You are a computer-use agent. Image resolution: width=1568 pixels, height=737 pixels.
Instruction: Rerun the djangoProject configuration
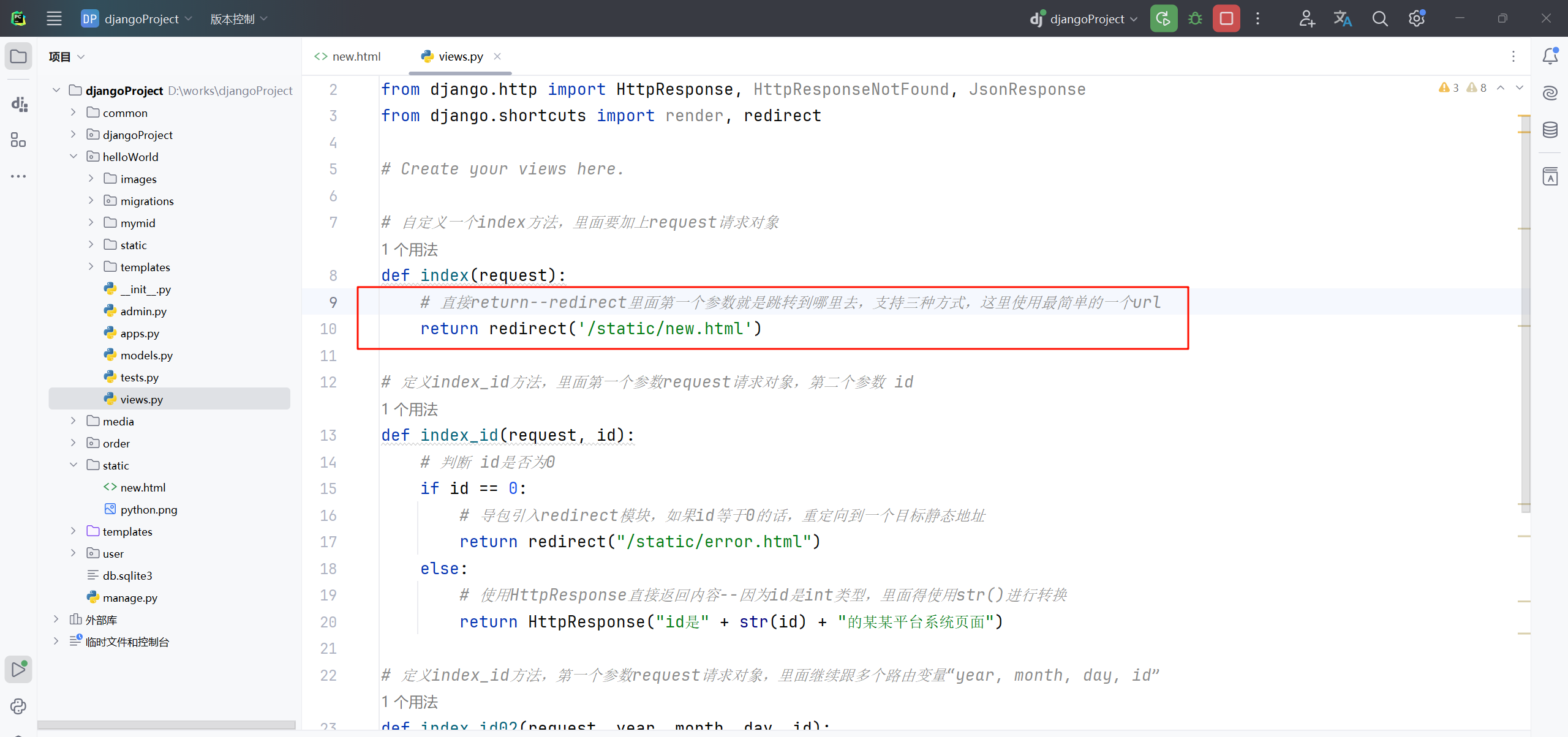tap(1163, 18)
